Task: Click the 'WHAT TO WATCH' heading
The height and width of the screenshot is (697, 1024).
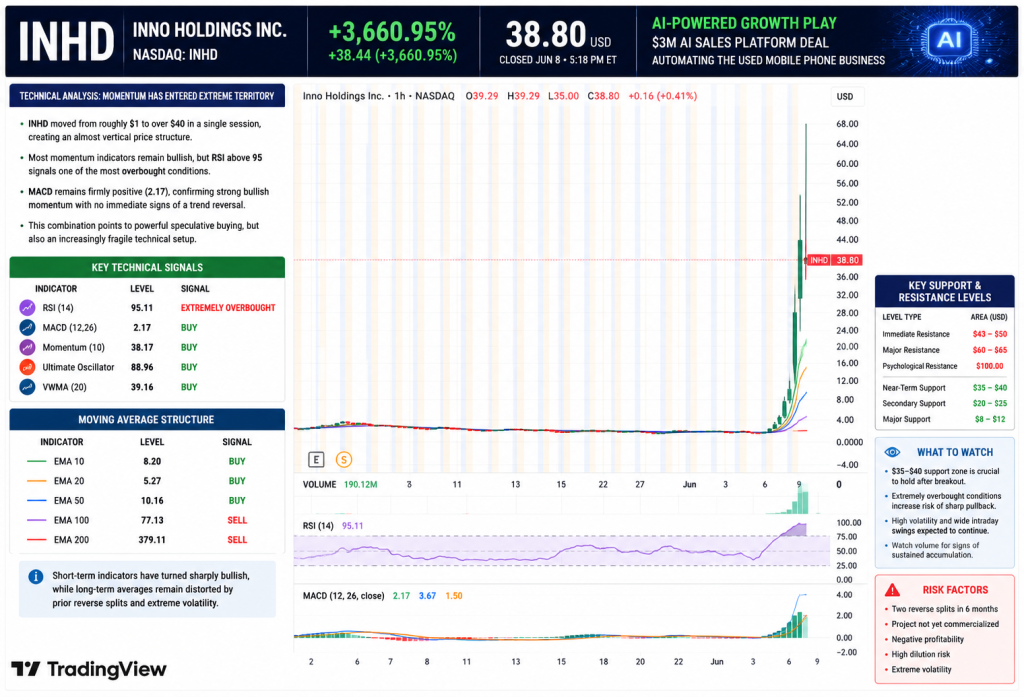Action: pos(955,452)
